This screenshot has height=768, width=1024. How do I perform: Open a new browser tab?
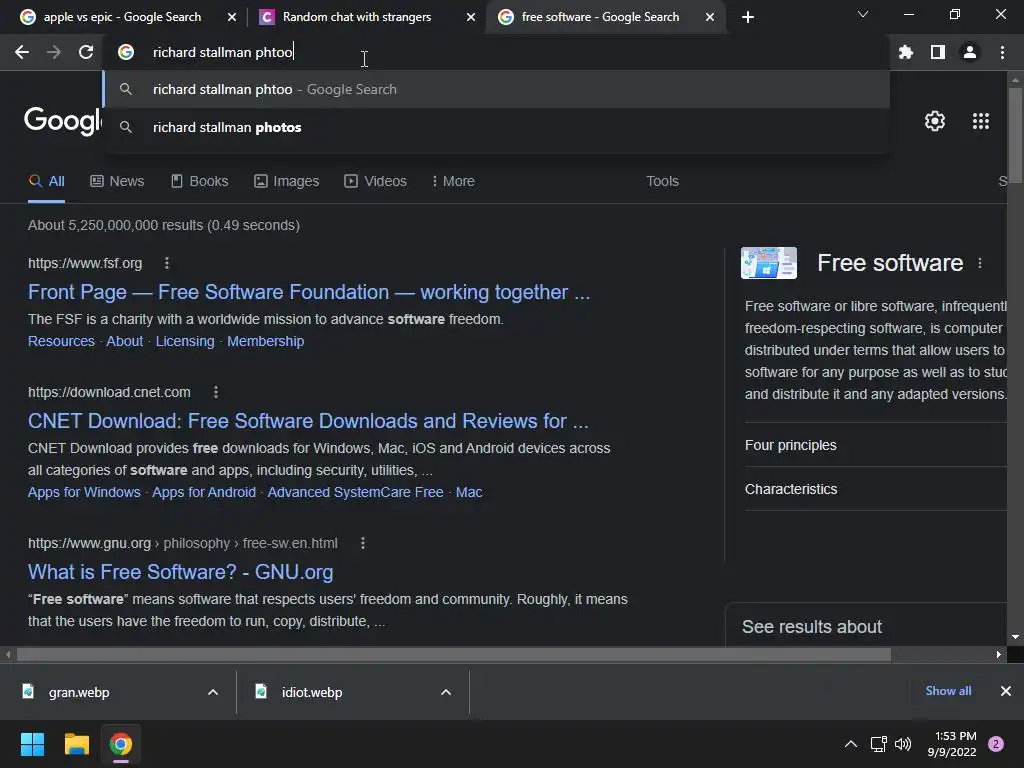[748, 17]
